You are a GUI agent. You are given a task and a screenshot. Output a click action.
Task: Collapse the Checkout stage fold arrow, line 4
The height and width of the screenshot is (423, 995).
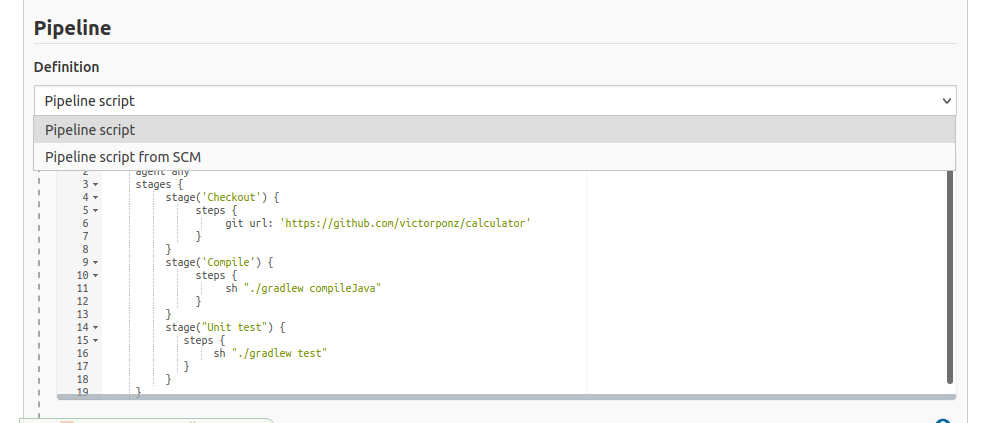click(95, 198)
